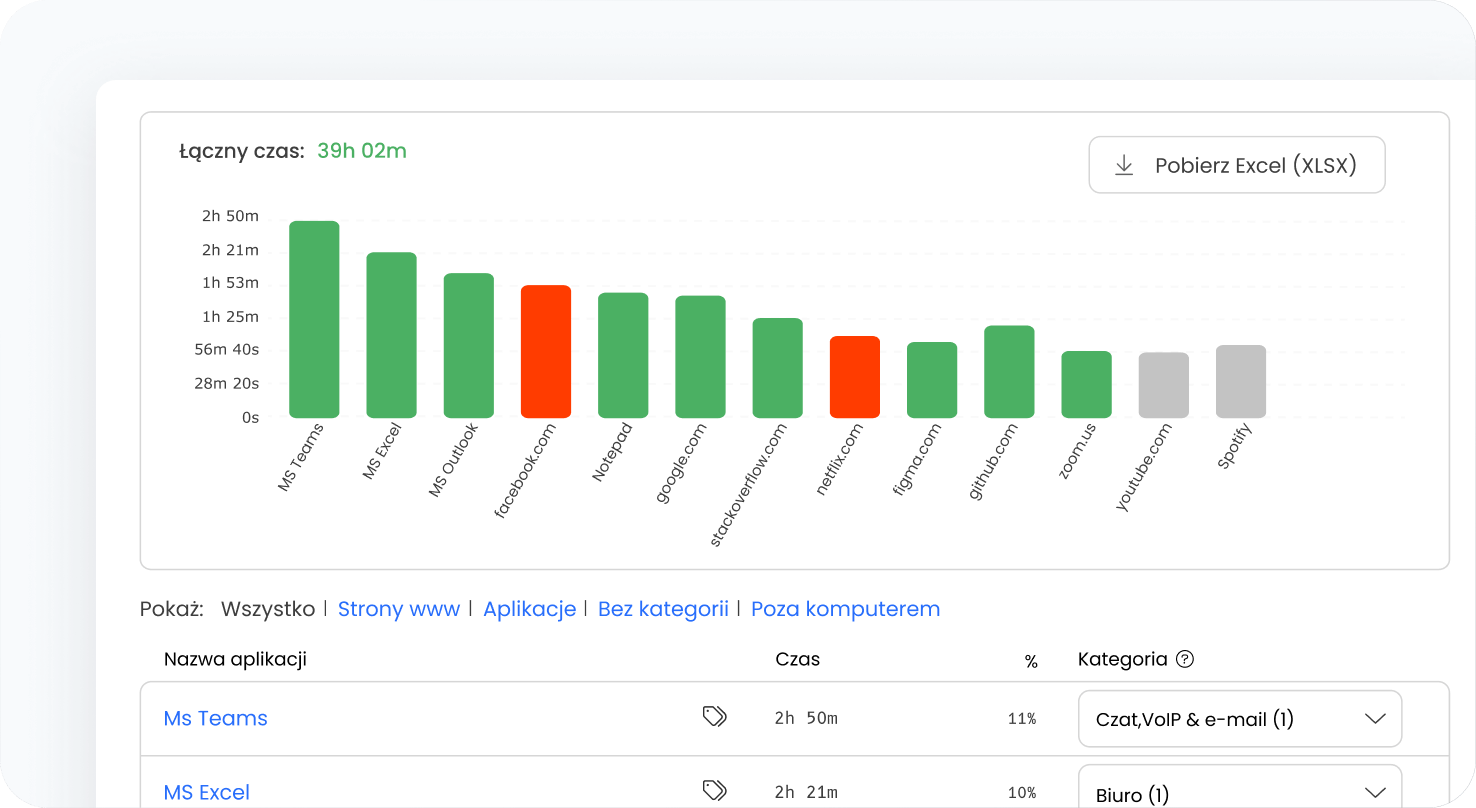Image resolution: width=1476 pixels, height=808 pixels.
Task: Click the tallest green MS Teams bar
Action: pyautogui.click(x=314, y=319)
